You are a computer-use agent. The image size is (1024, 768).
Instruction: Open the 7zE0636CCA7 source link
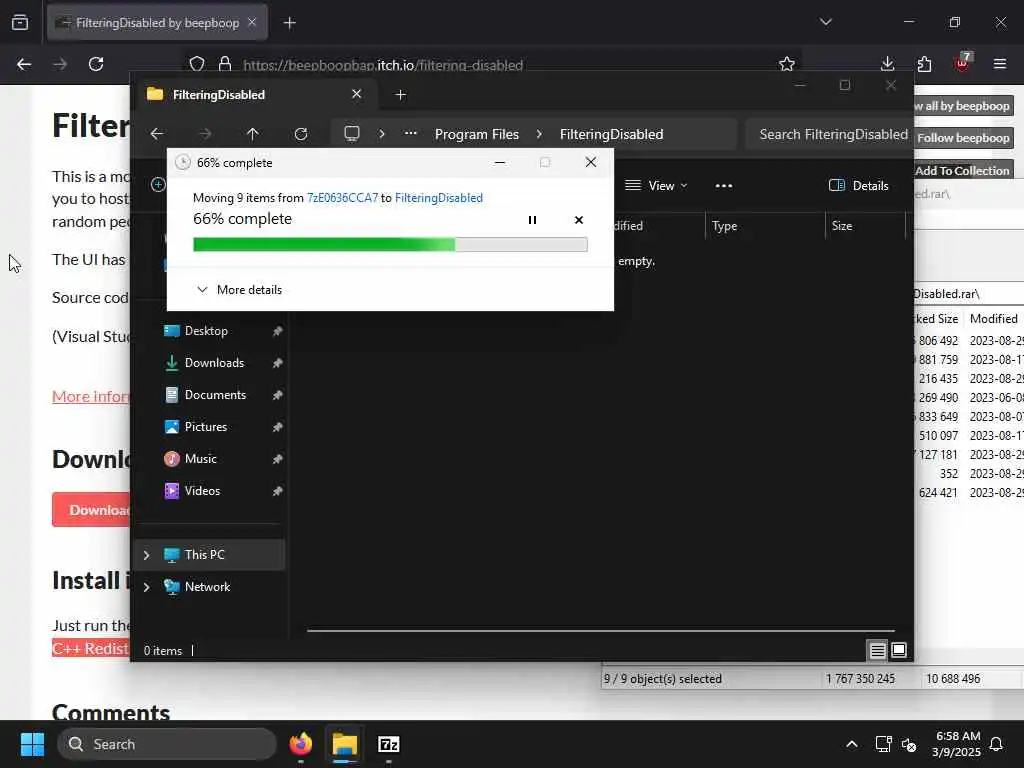click(342, 198)
